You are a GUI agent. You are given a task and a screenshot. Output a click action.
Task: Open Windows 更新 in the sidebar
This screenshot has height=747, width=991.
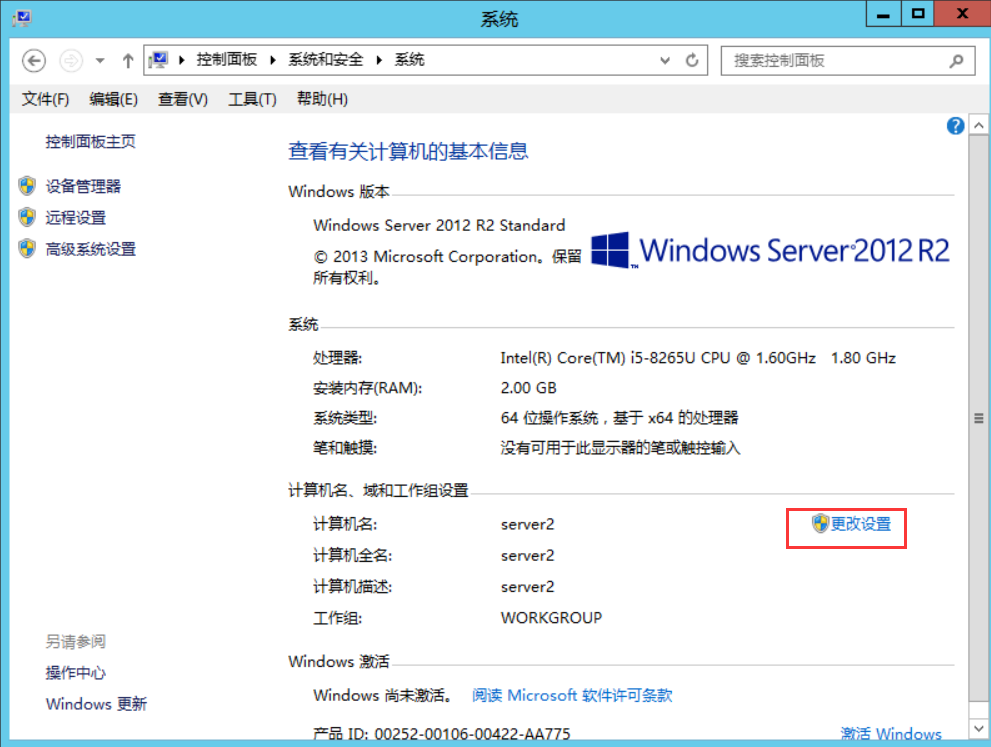96,704
